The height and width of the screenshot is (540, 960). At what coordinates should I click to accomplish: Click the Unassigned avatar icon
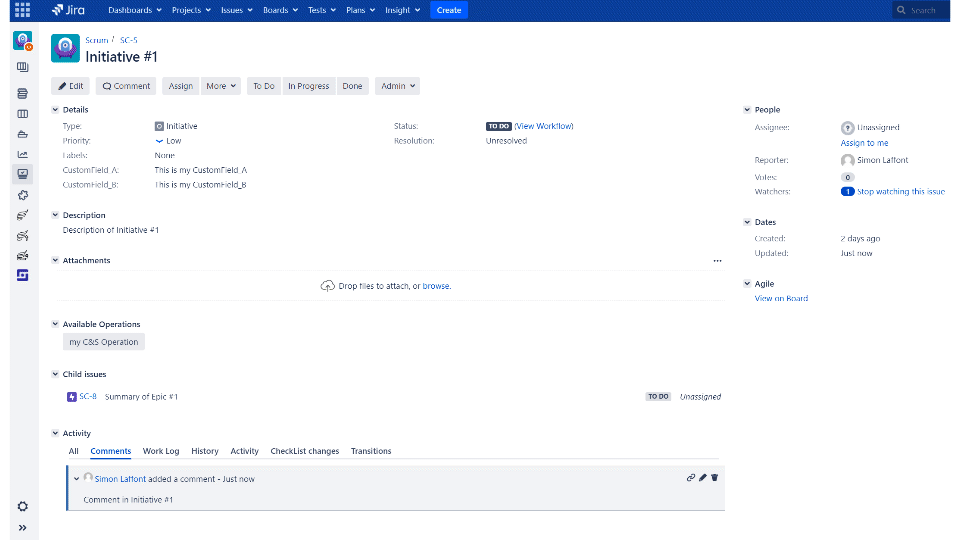pyautogui.click(x=847, y=127)
